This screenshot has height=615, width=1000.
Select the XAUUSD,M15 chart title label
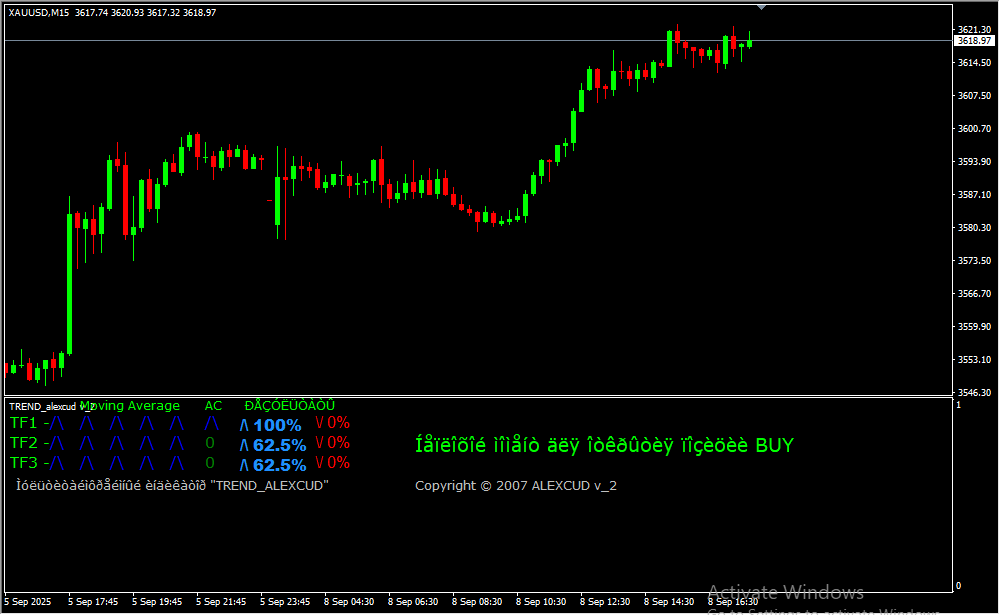tap(38, 12)
